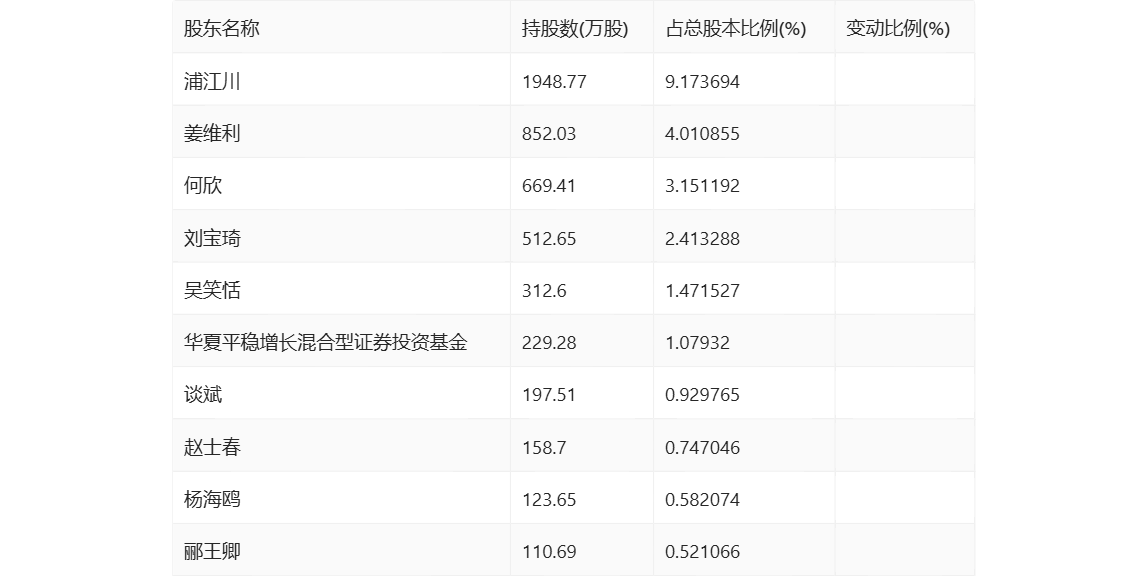Click the holding value 669.41

pos(549,186)
